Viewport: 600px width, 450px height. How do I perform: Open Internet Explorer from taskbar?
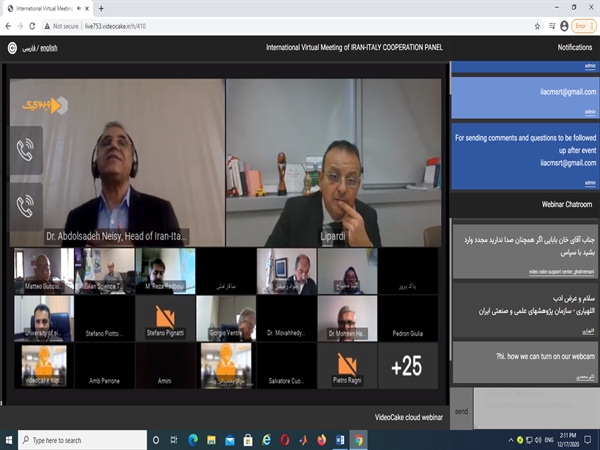coord(266,440)
